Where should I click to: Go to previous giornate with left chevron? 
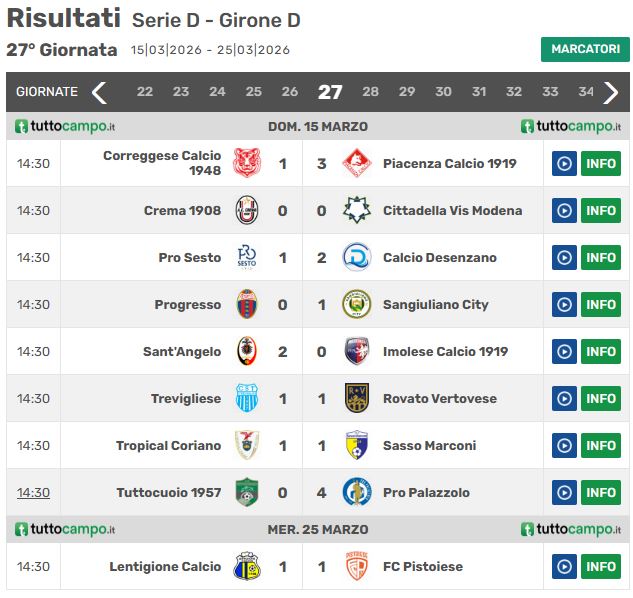(99, 92)
